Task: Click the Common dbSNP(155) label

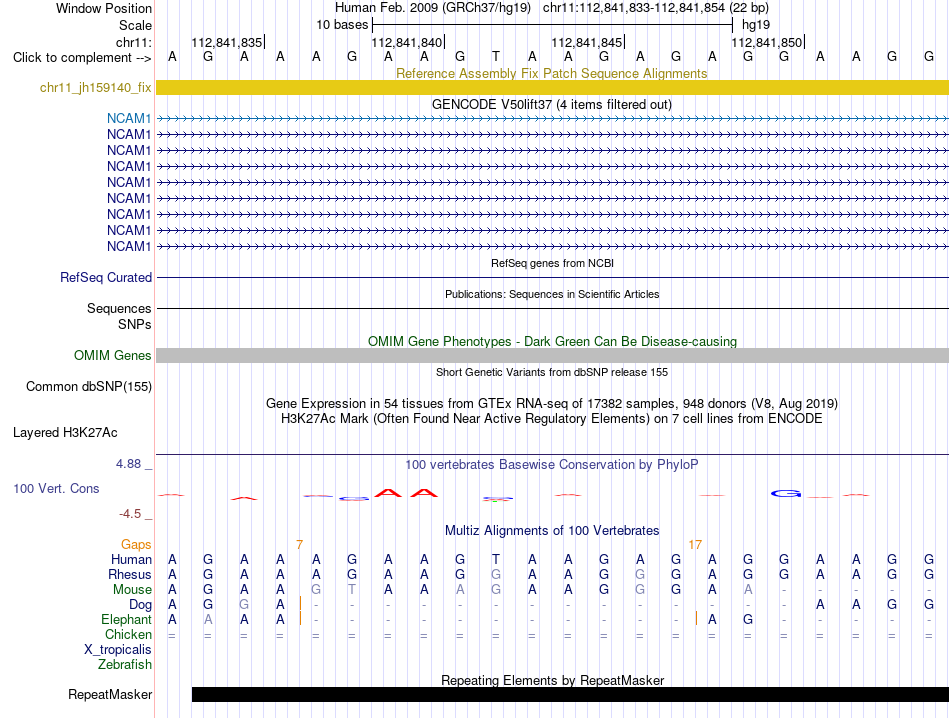Action: coord(88,387)
